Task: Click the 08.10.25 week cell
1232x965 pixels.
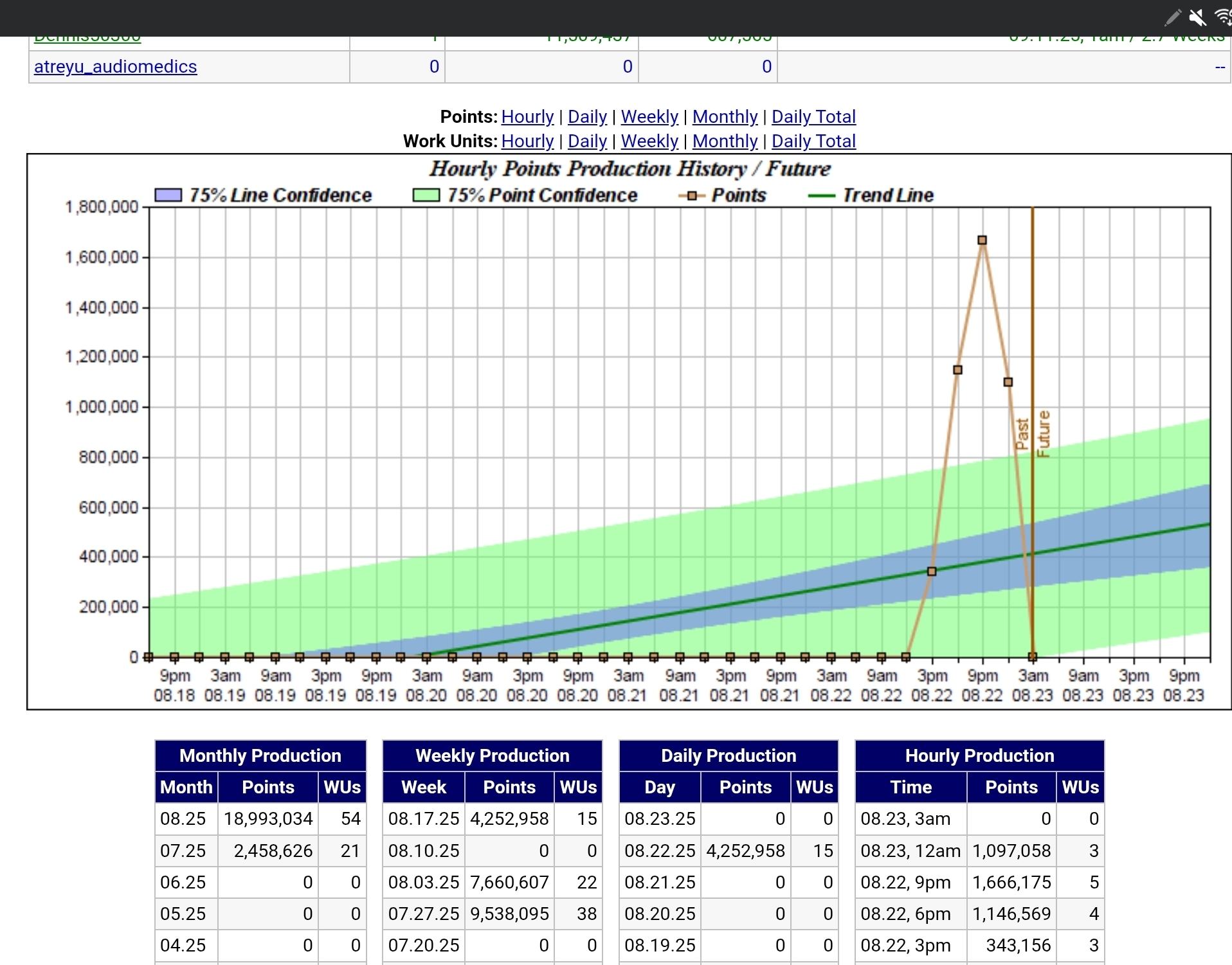Action: click(424, 851)
